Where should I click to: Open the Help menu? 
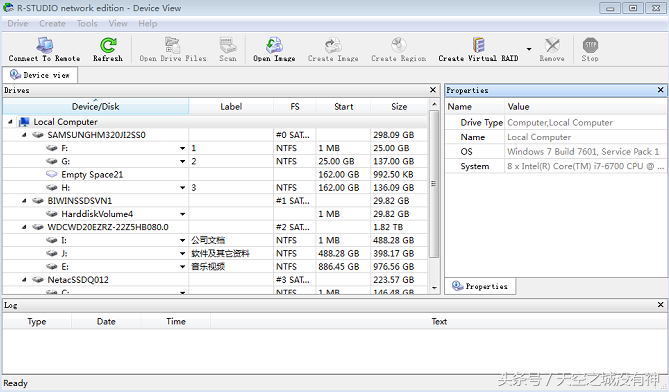tap(148, 23)
